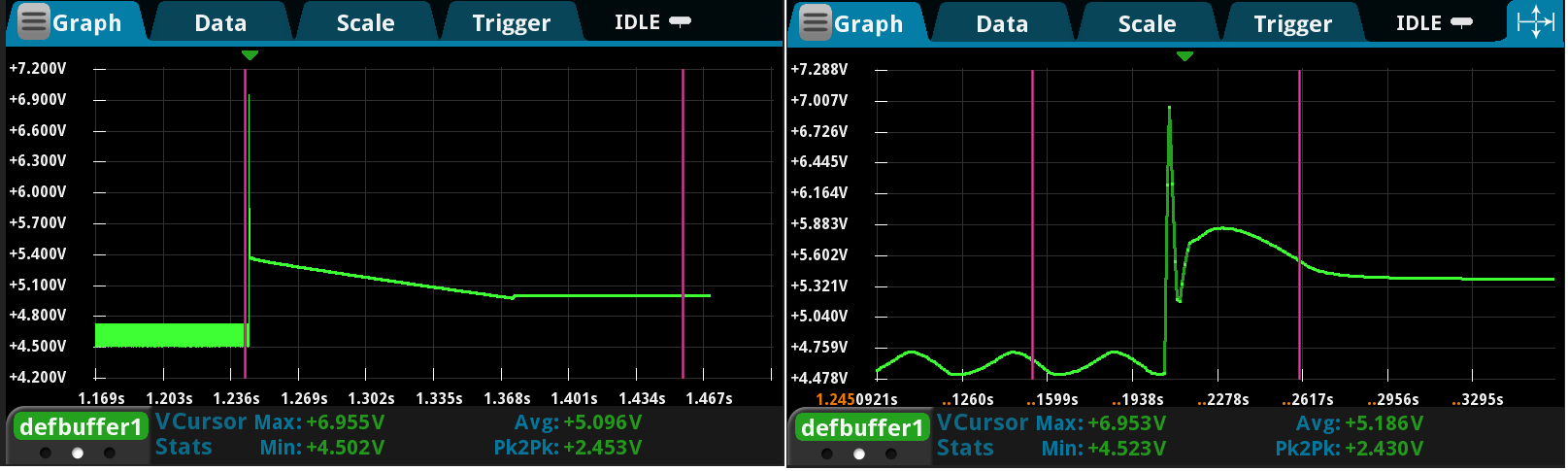The height and width of the screenshot is (471, 1568).
Task: Tap the IDLE trigger state indicator on right panel
Action: [1433, 22]
